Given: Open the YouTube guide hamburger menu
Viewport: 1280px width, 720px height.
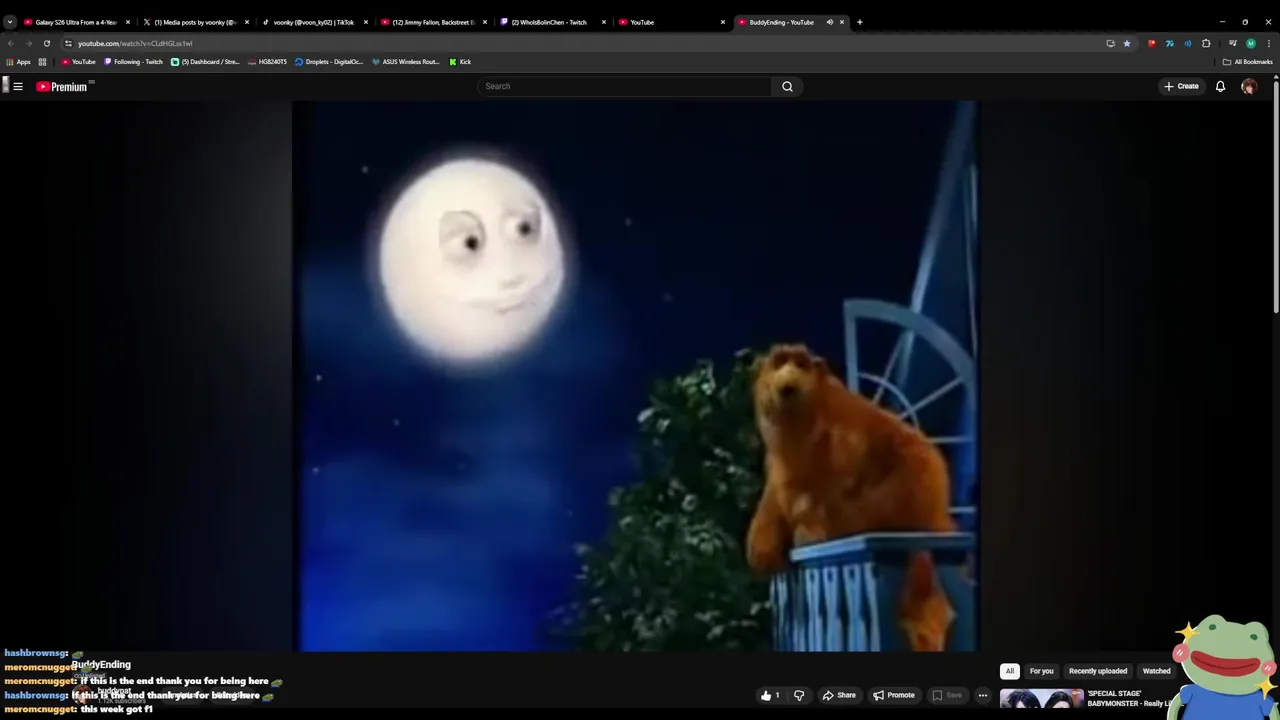Looking at the screenshot, I should coord(18,87).
